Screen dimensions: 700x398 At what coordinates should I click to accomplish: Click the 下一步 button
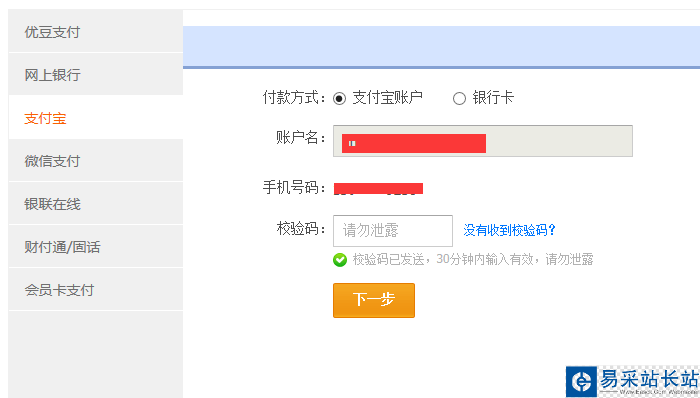[x=374, y=300]
